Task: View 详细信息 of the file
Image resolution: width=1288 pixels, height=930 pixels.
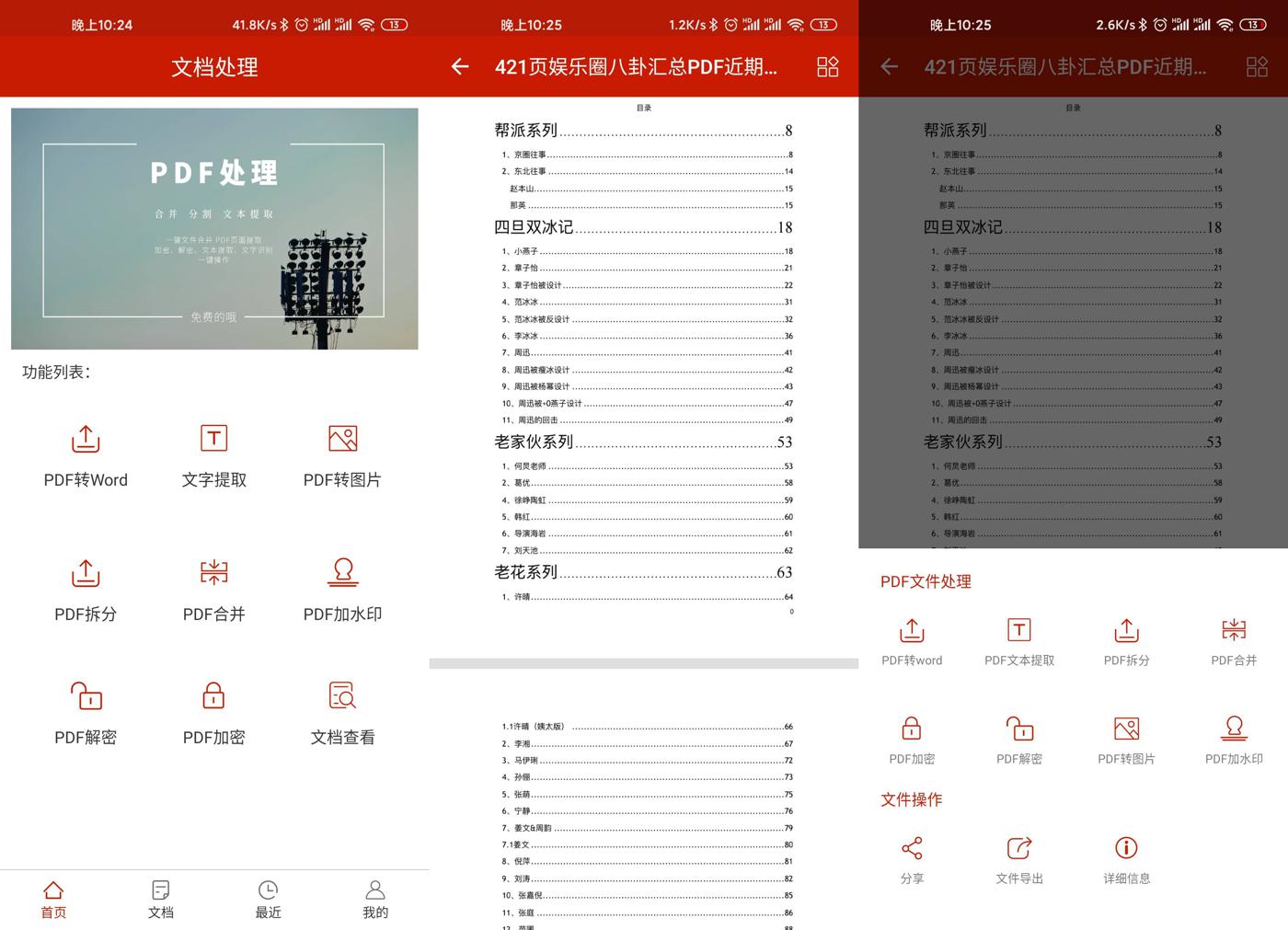Action: [x=1126, y=859]
